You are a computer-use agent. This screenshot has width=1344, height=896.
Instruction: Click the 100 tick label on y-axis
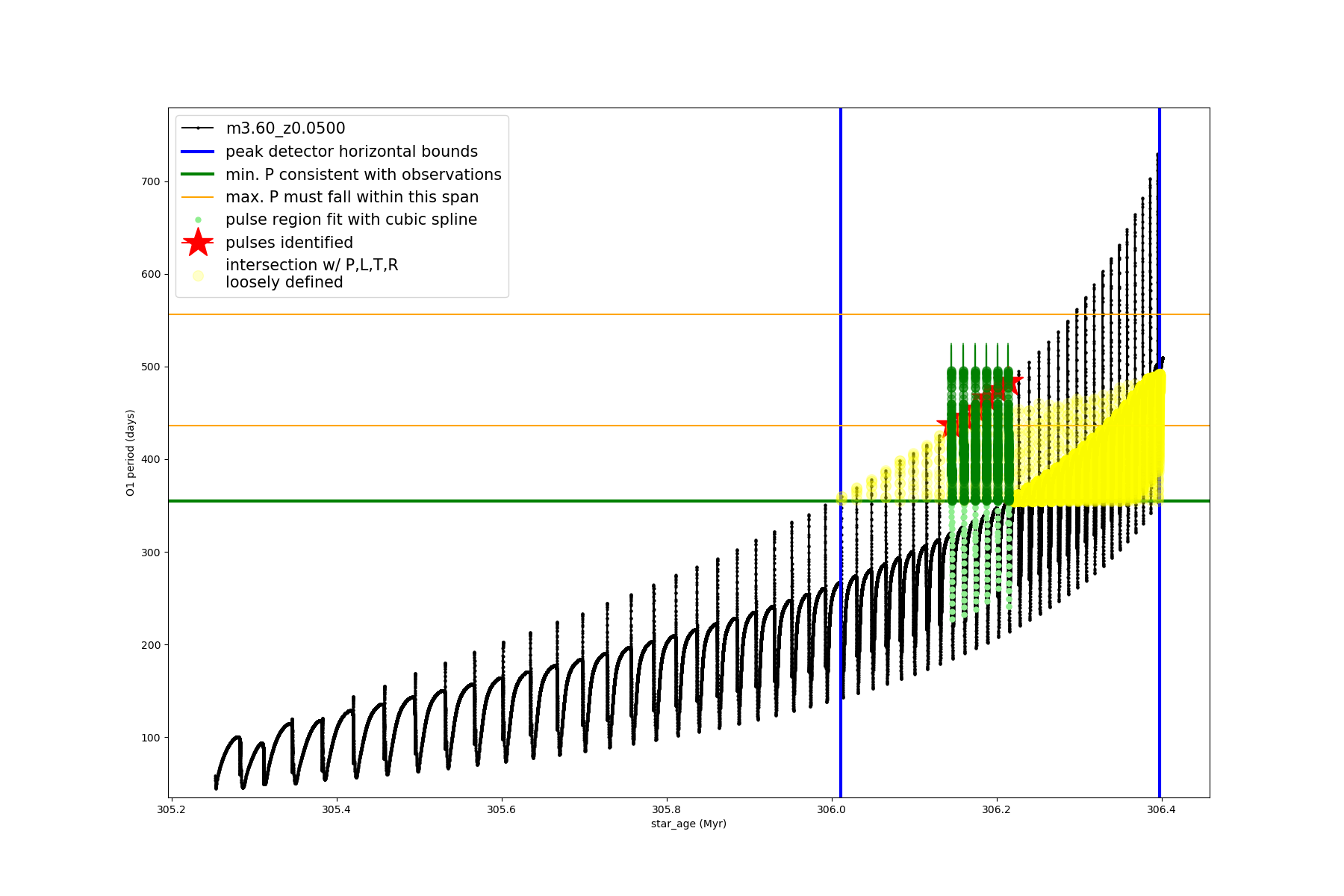click(x=151, y=738)
